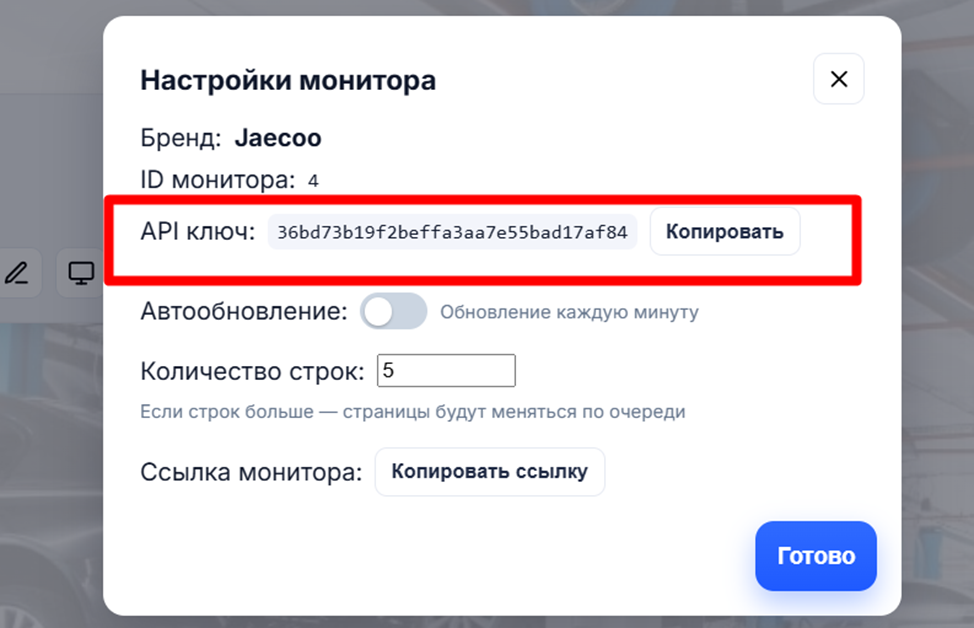Click the ID монитора label
Screen dimensions: 974x628
click(x=218, y=180)
